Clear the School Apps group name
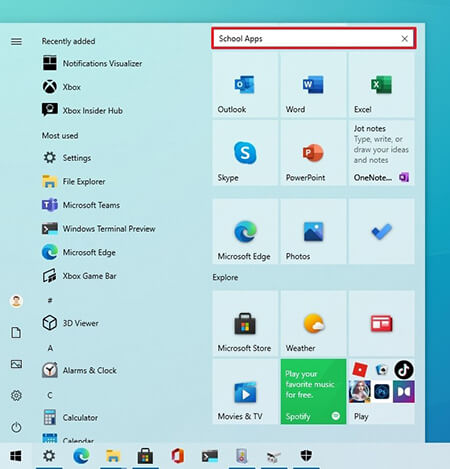 click(x=405, y=39)
